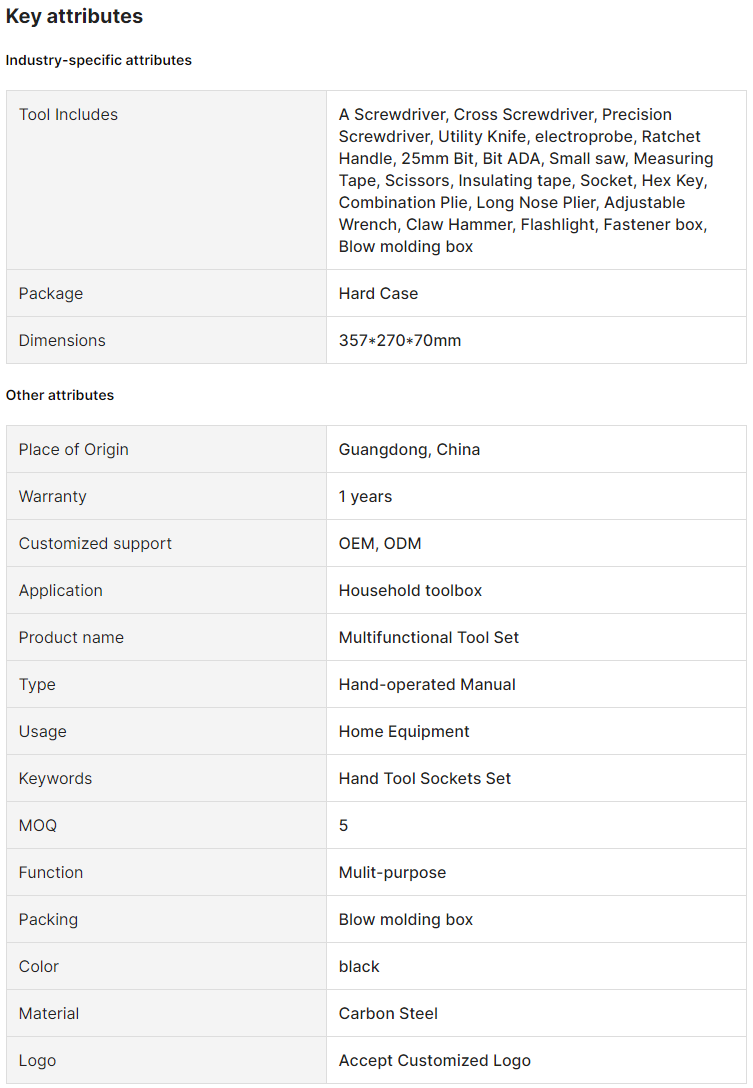
Task: Select the Tool Includes label cell
Action: point(68,115)
